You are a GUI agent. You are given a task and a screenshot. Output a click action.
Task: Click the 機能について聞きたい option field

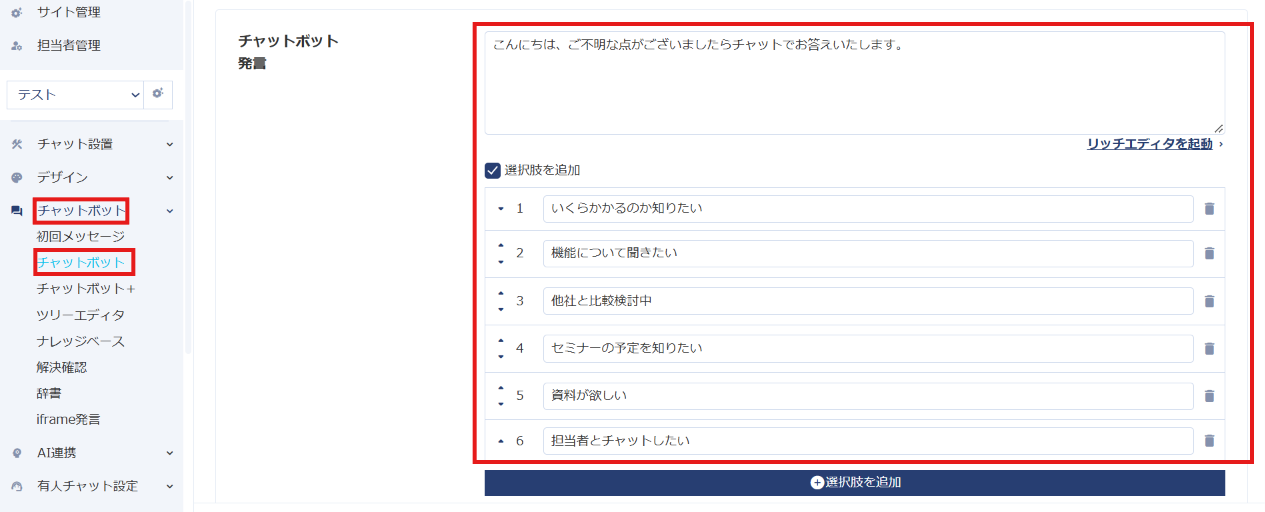pyautogui.click(x=868, y=254)
